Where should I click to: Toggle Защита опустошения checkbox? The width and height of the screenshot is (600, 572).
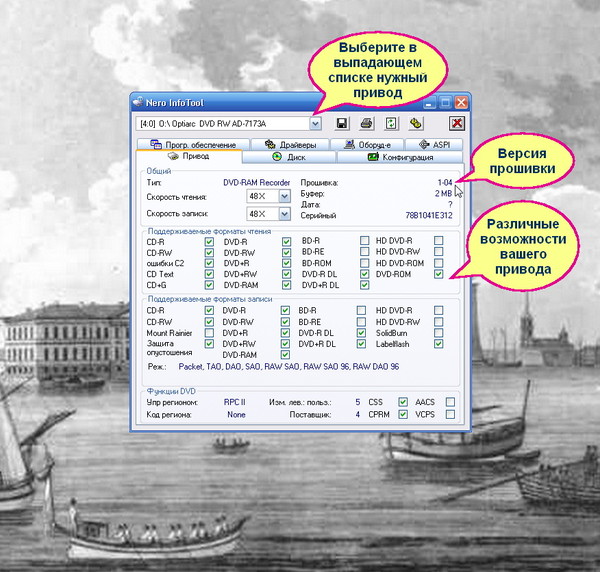(x=209, y=344)
